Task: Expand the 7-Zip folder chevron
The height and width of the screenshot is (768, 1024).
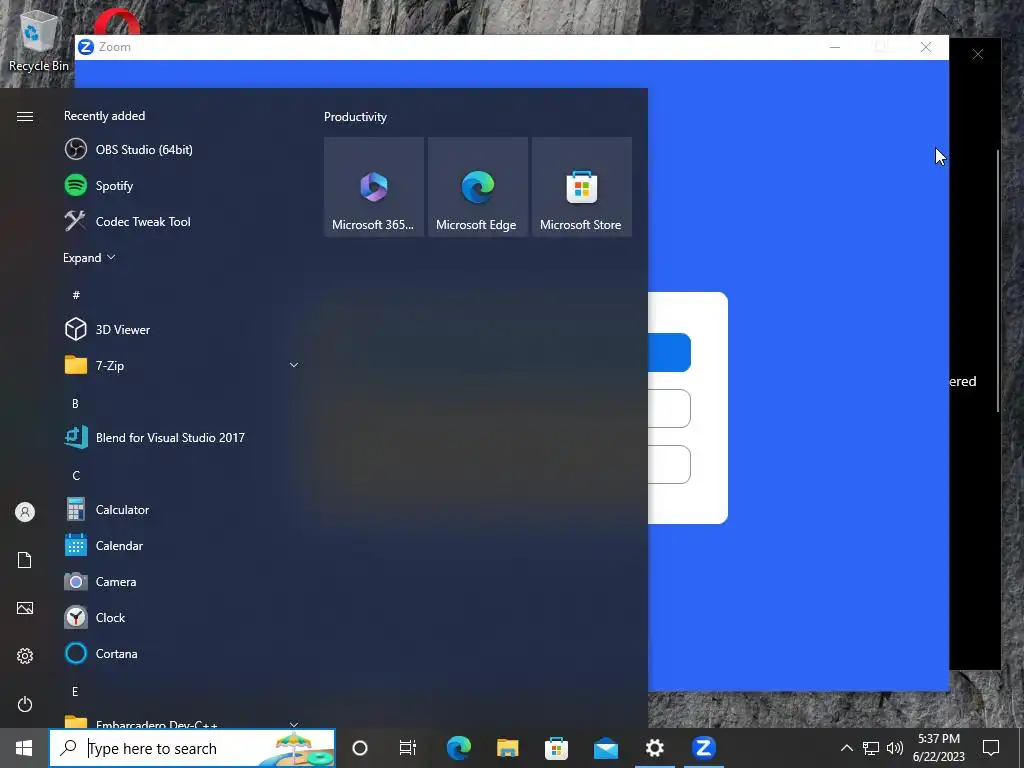Action: tap(294, 365)
